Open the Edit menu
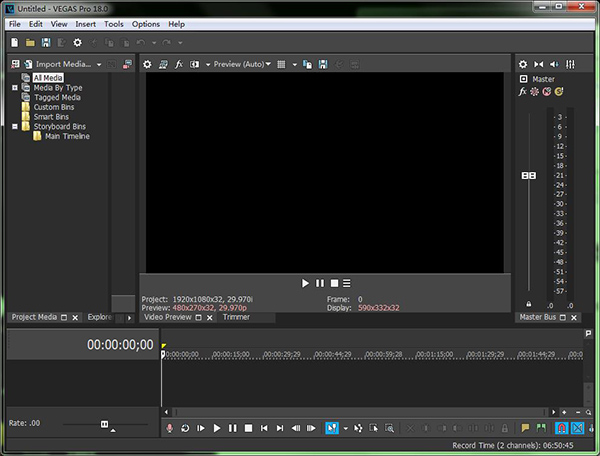 point(36,24)
